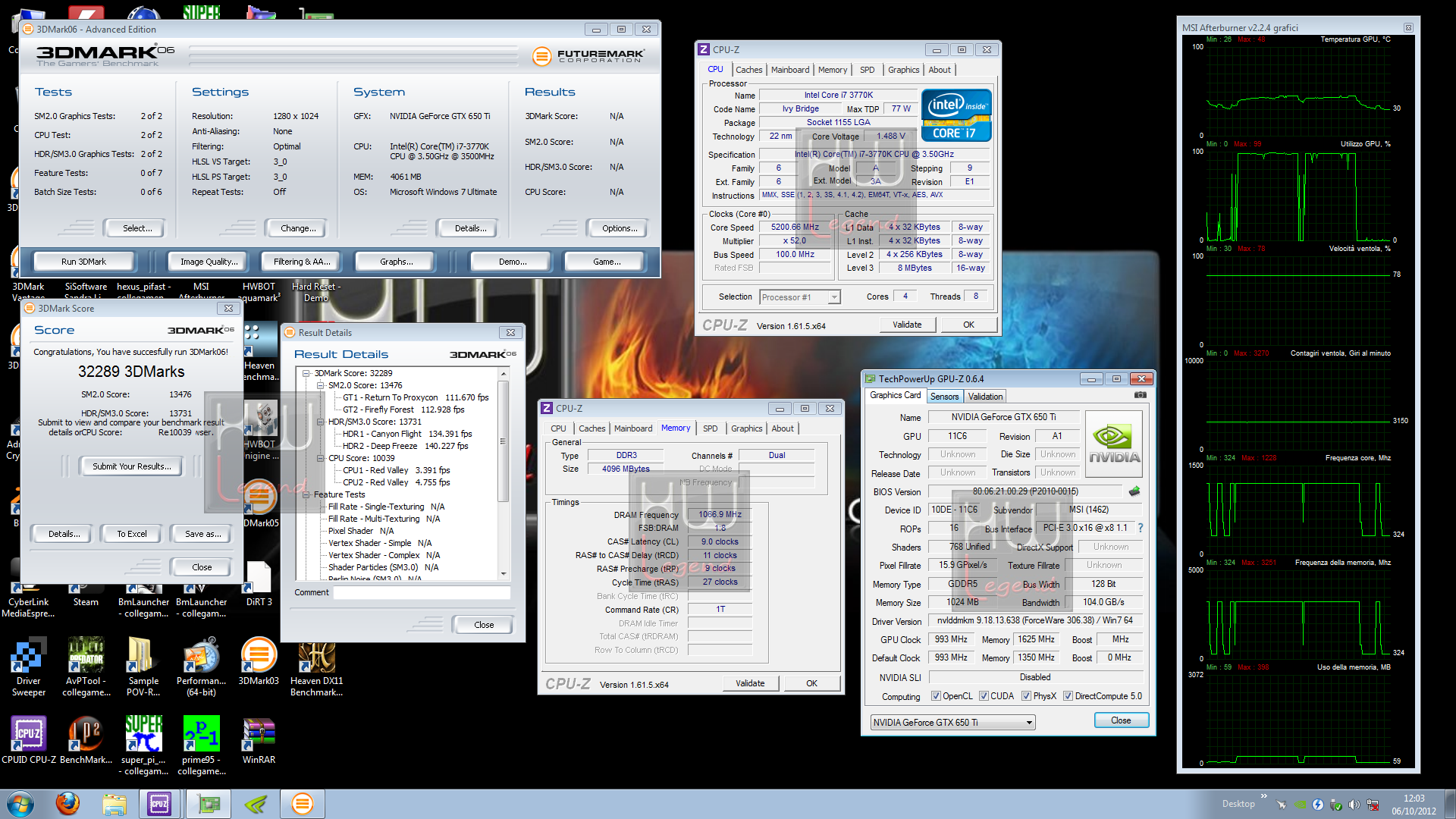Launch super_pi desktop shortcut

coord(143,745)
